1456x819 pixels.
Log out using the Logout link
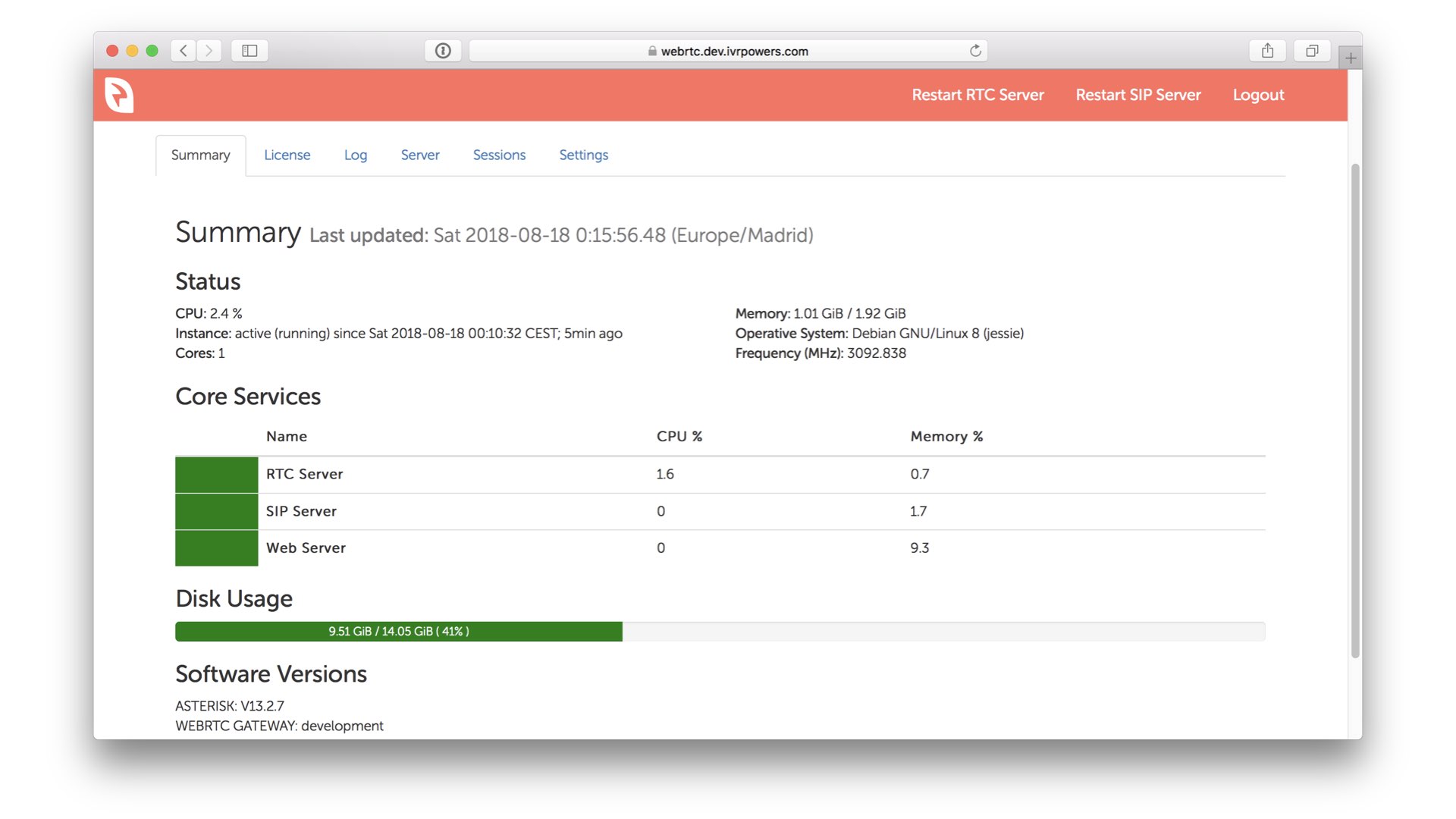[1258, 95]
